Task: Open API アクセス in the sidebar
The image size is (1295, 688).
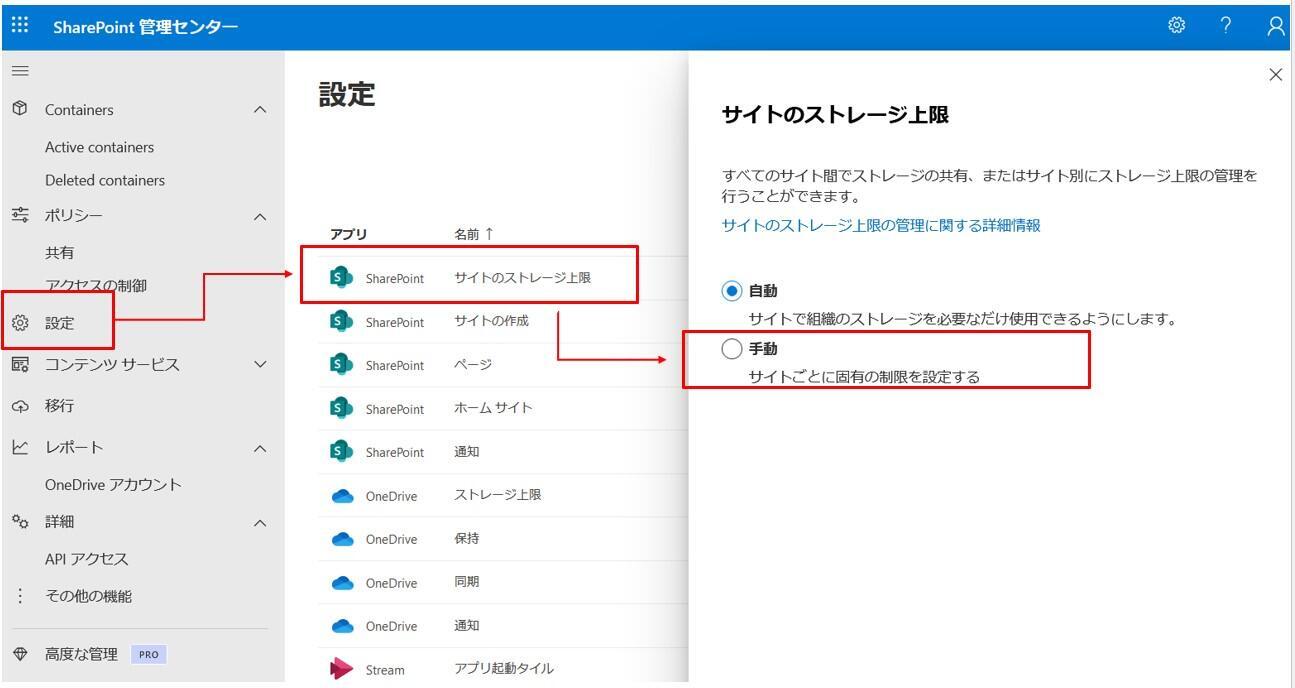Action: 87,559
